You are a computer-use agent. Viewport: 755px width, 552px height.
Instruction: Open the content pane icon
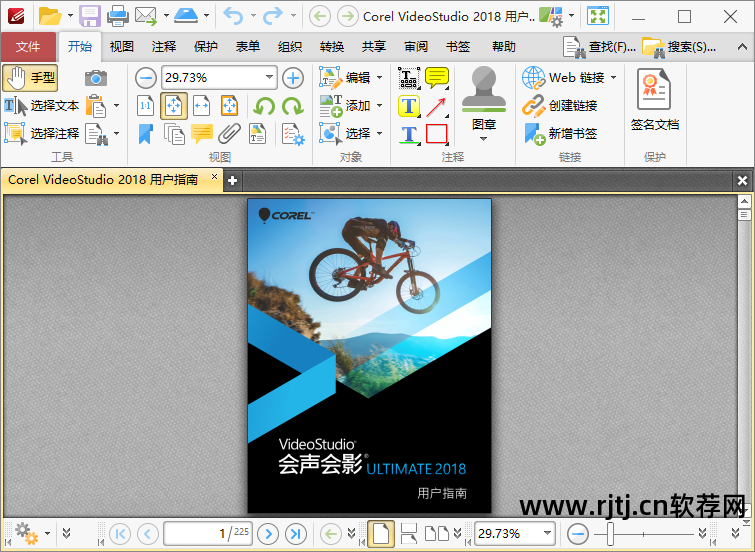(258, 134)
